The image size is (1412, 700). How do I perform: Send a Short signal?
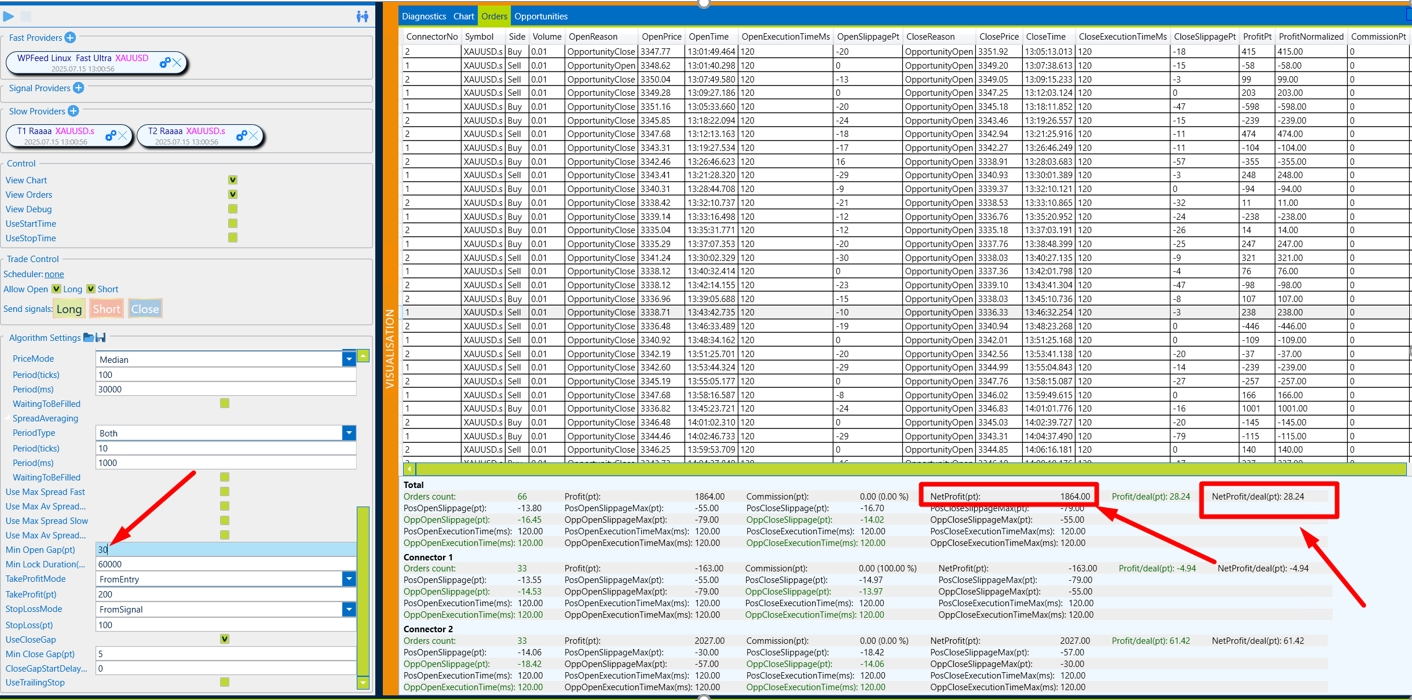point(106,309)
